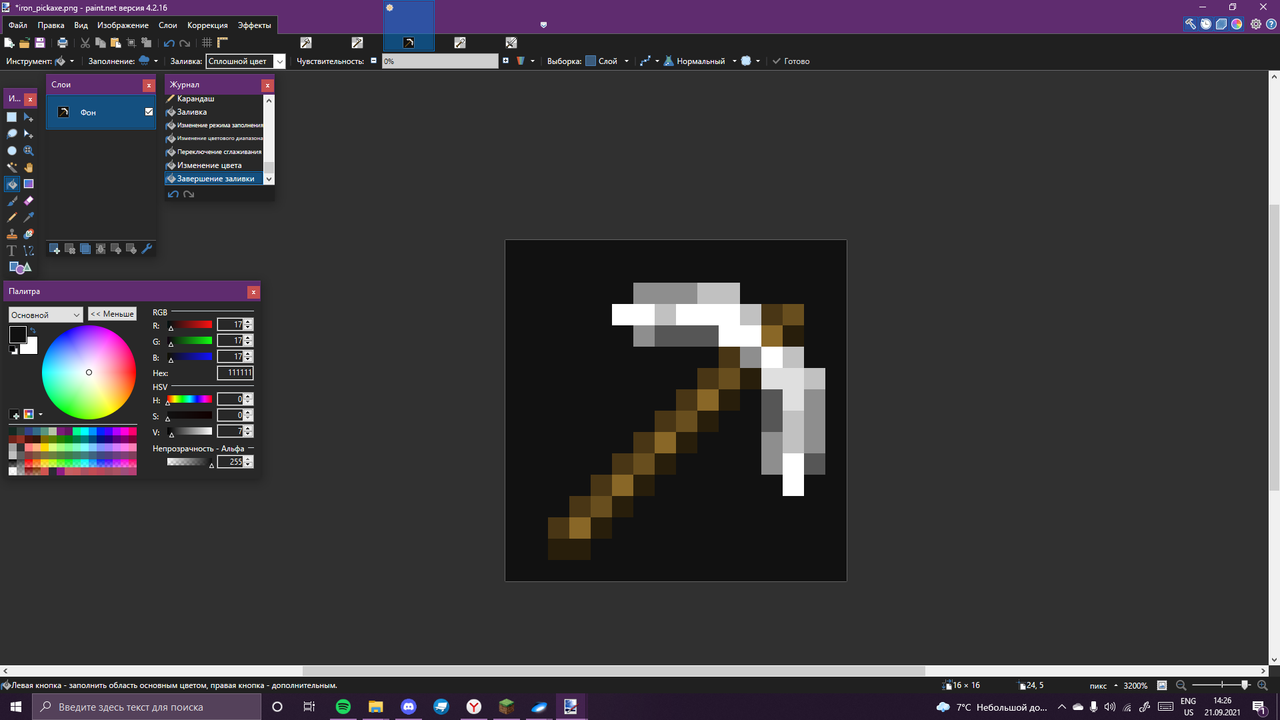This screenshot has width=1280, height=720.
Task: Select the Ellipse Select tool
Action: click(12, 151)
